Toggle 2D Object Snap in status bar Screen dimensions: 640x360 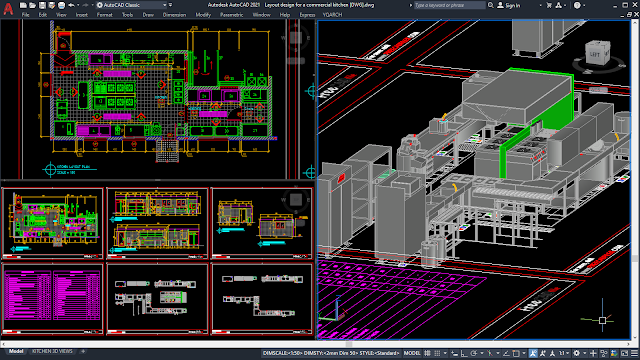coord(516,353)
